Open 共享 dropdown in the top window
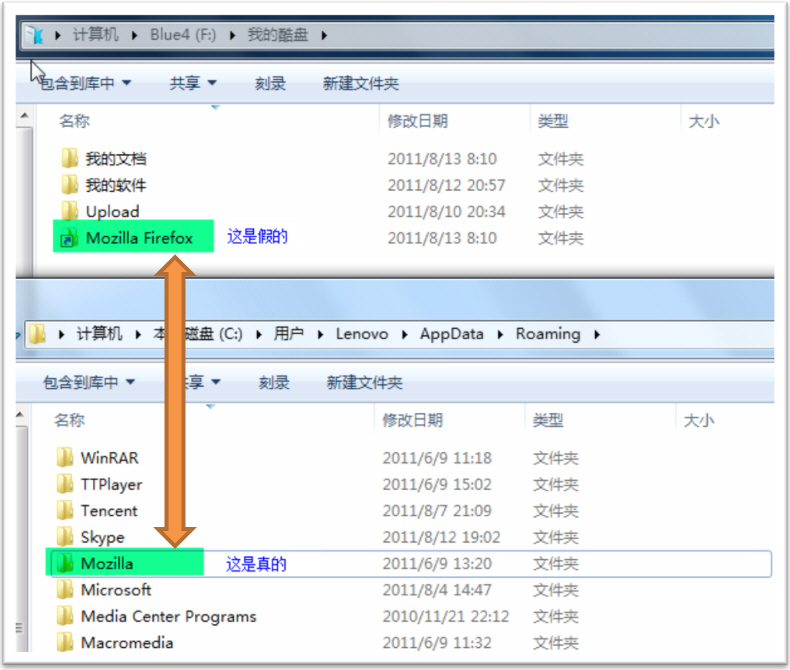Screen dimensions: 790x670 click(193, 84)
